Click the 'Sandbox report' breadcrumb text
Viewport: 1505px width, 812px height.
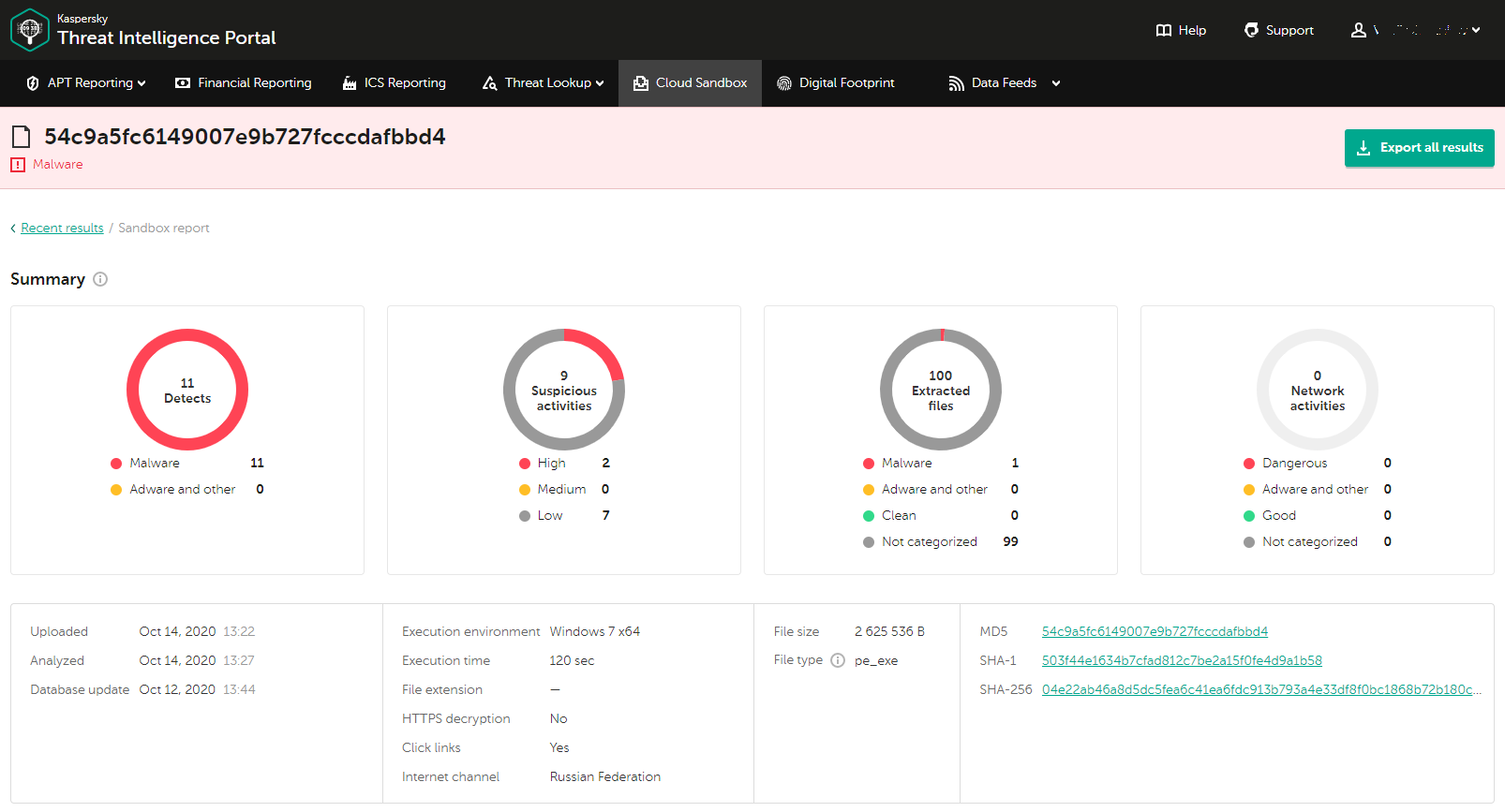164,229
